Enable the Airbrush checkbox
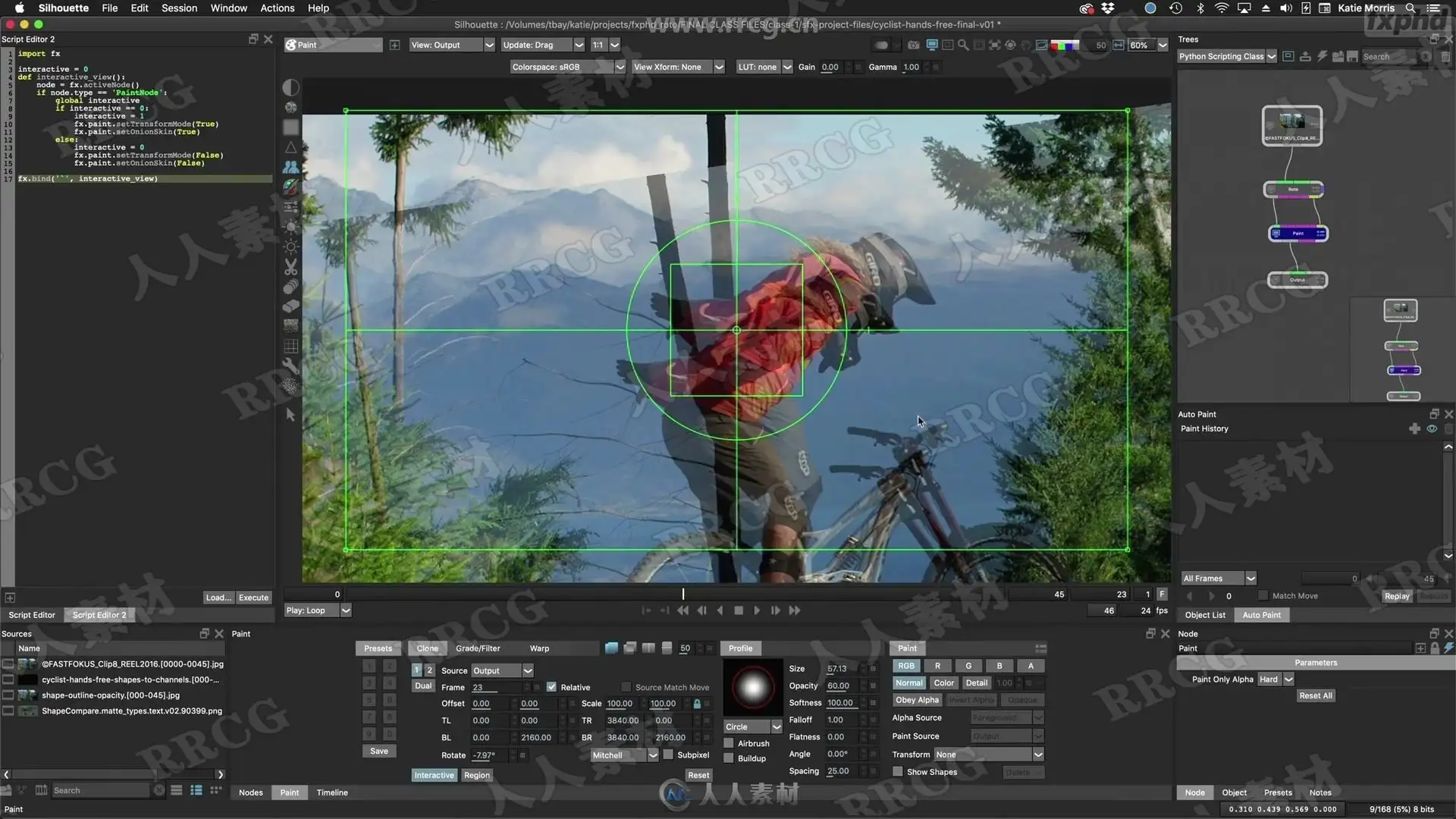The height and width of the screenshot is (819, 1456). point(729,744)
